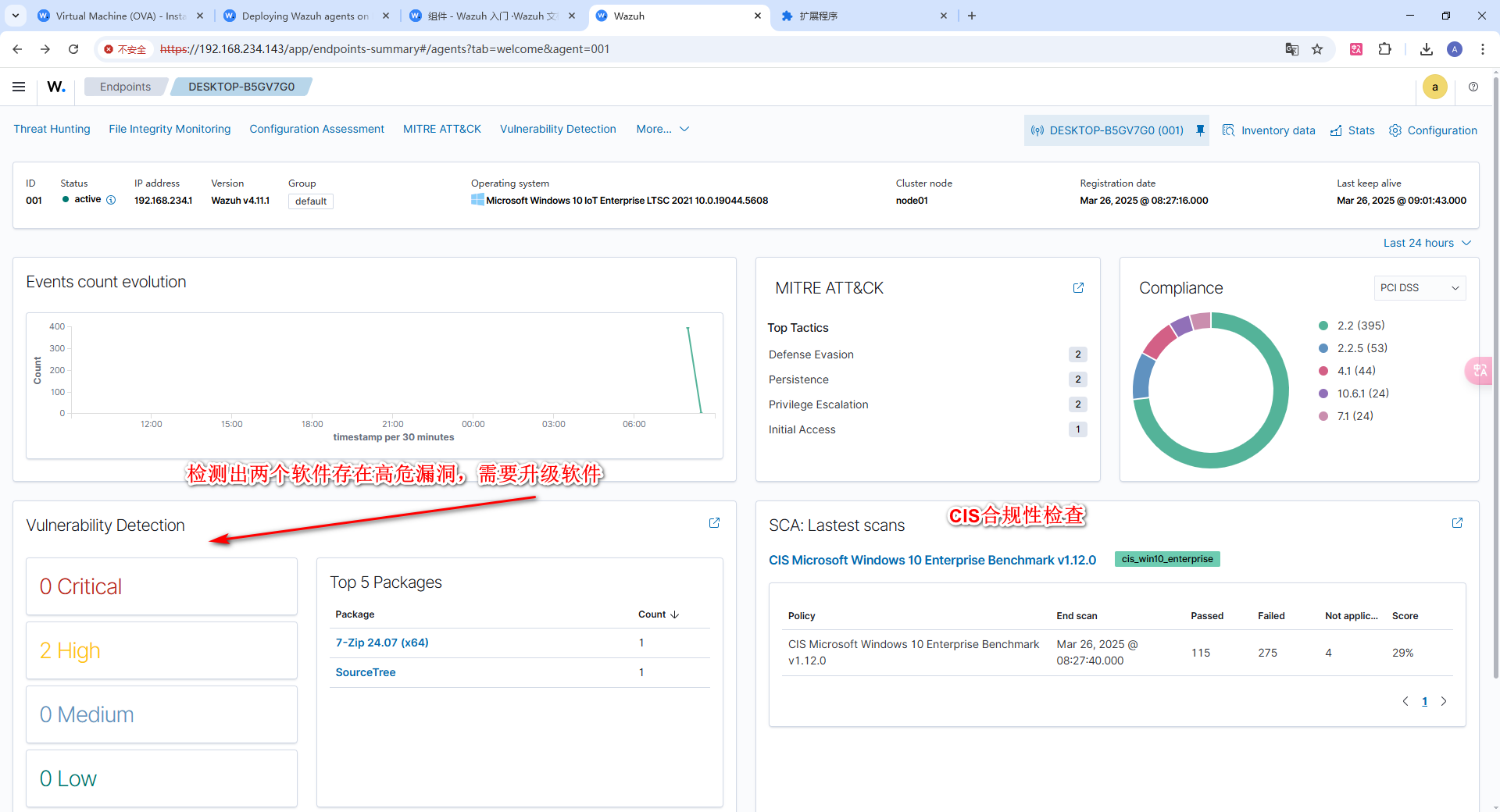1500x812 pixels.
Task: Click the not-secure warning badge
Action: pos(125,49)
